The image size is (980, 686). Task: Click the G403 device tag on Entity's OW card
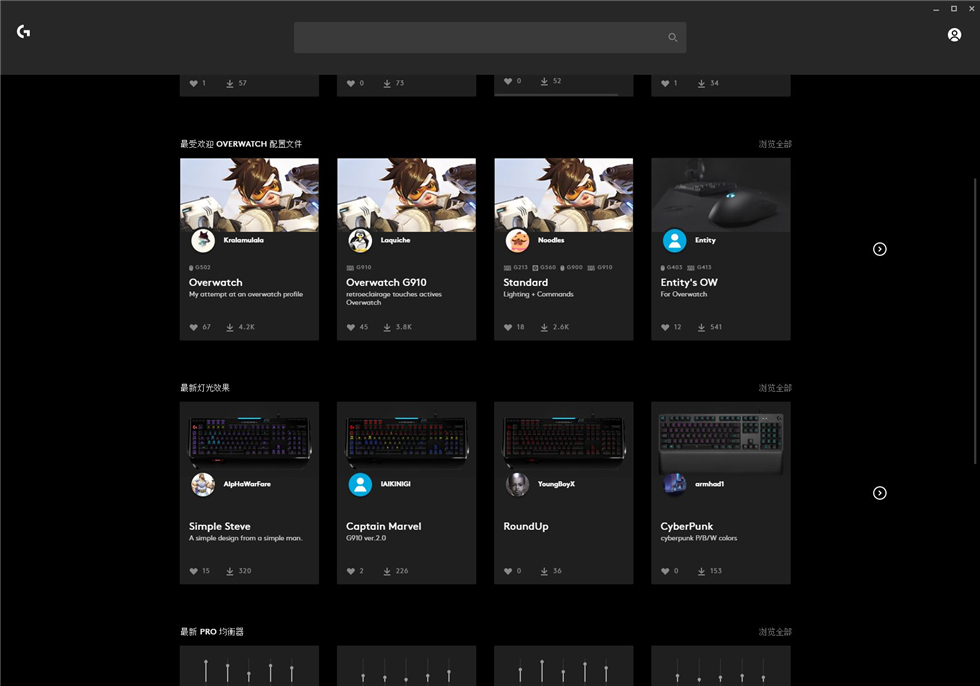pos(672,267)
